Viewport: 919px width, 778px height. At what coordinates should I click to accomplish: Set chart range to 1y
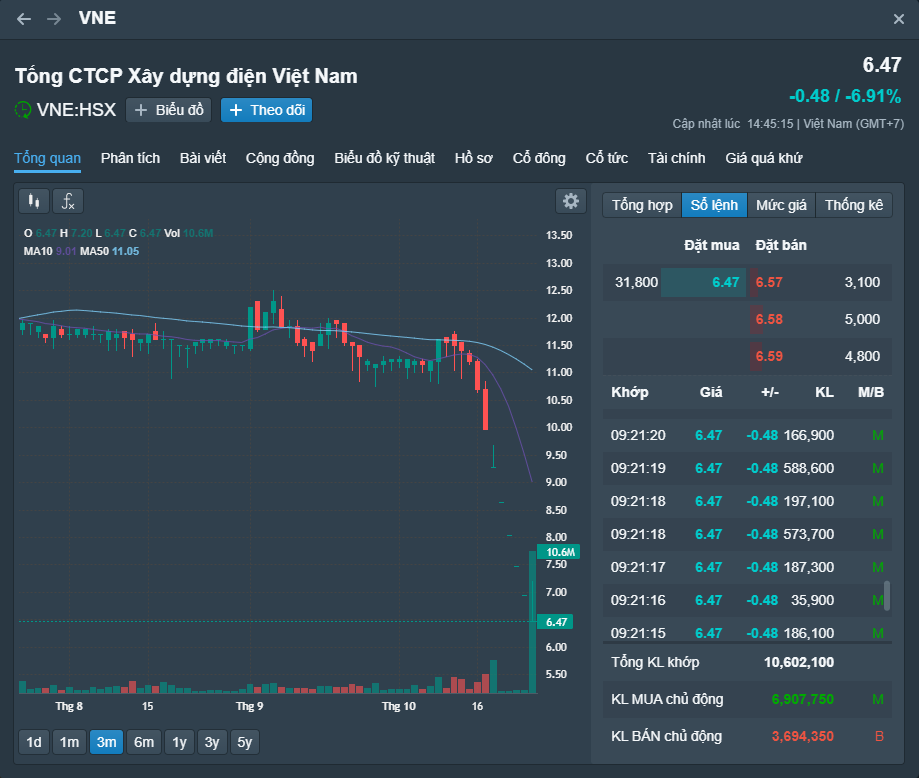click(179, 742)
